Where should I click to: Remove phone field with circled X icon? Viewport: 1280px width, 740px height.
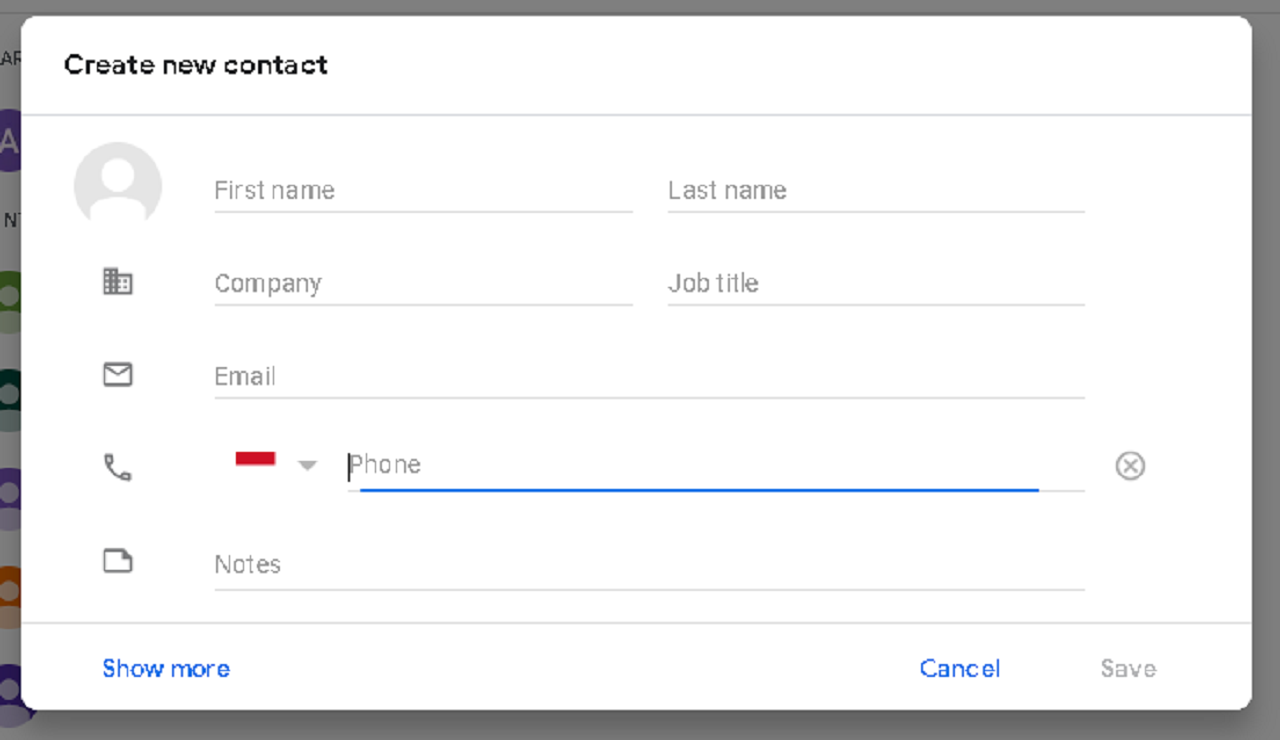(1130, 466)
